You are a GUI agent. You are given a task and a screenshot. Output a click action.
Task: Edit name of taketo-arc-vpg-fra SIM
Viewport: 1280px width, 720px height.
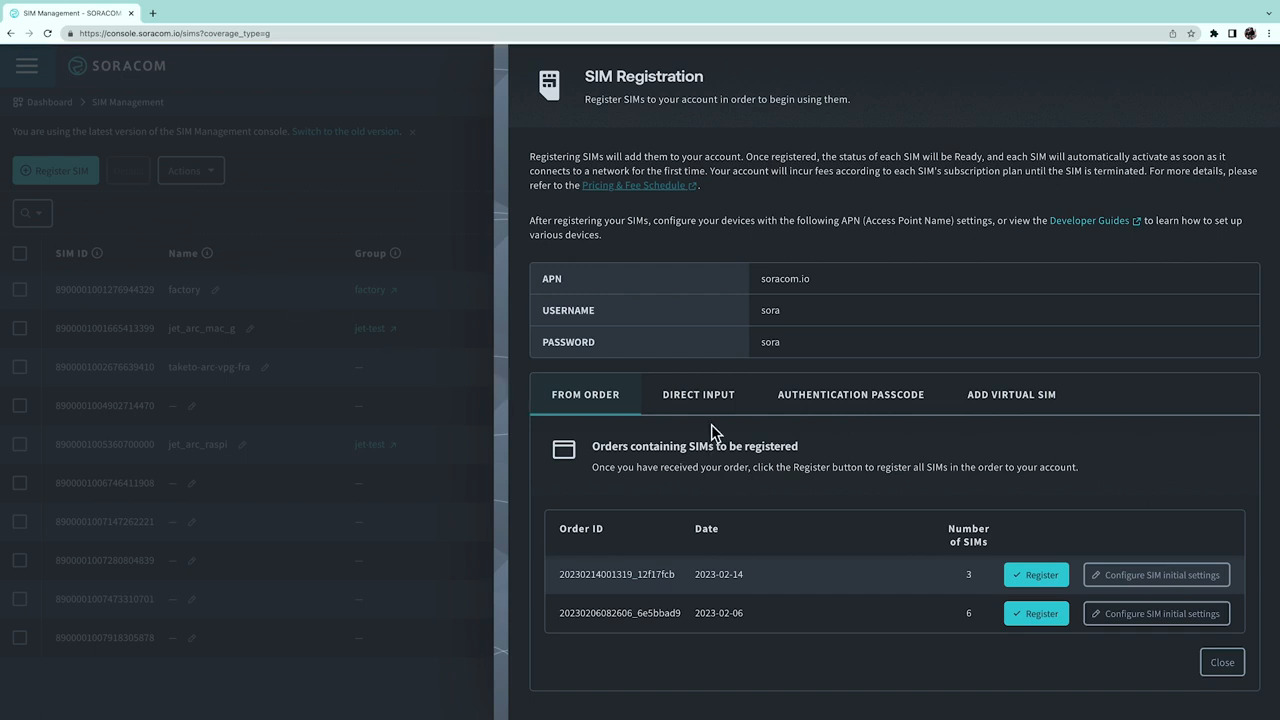[265, 367]
